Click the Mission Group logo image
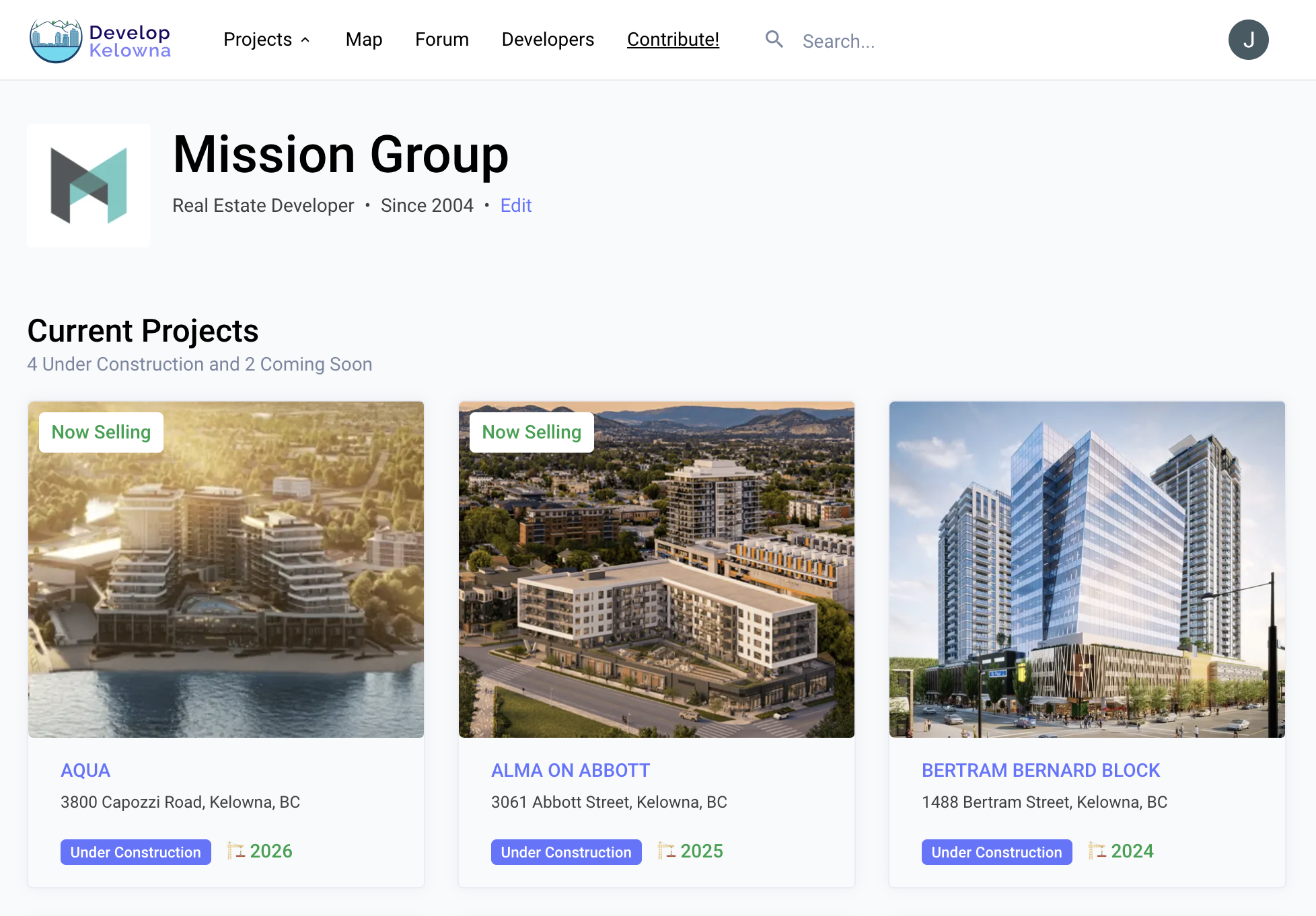1316x916 pixels. pyautogui.click(x=89, y=186)
